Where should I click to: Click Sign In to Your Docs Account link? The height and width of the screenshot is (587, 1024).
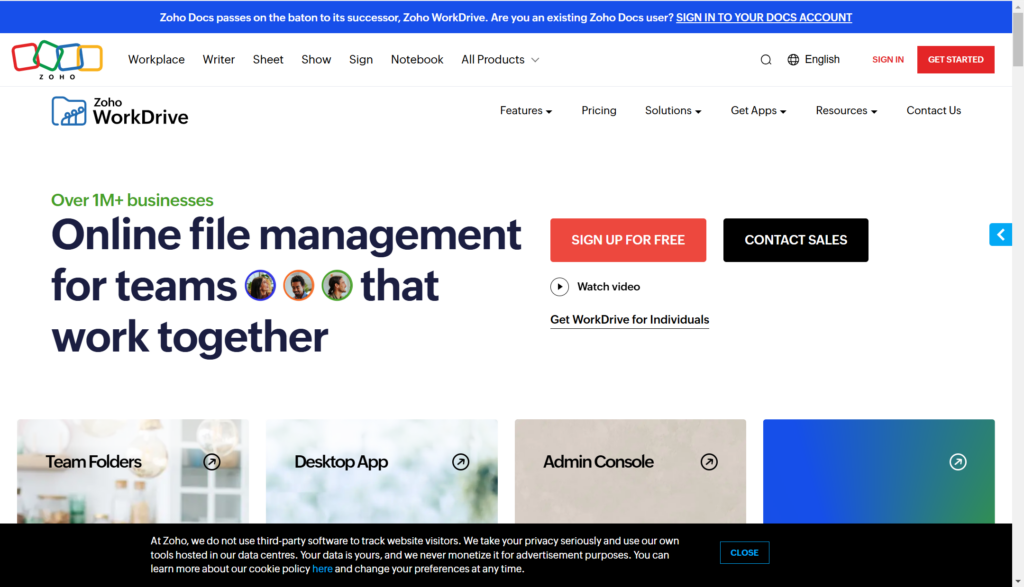click(x=763, y=18)
